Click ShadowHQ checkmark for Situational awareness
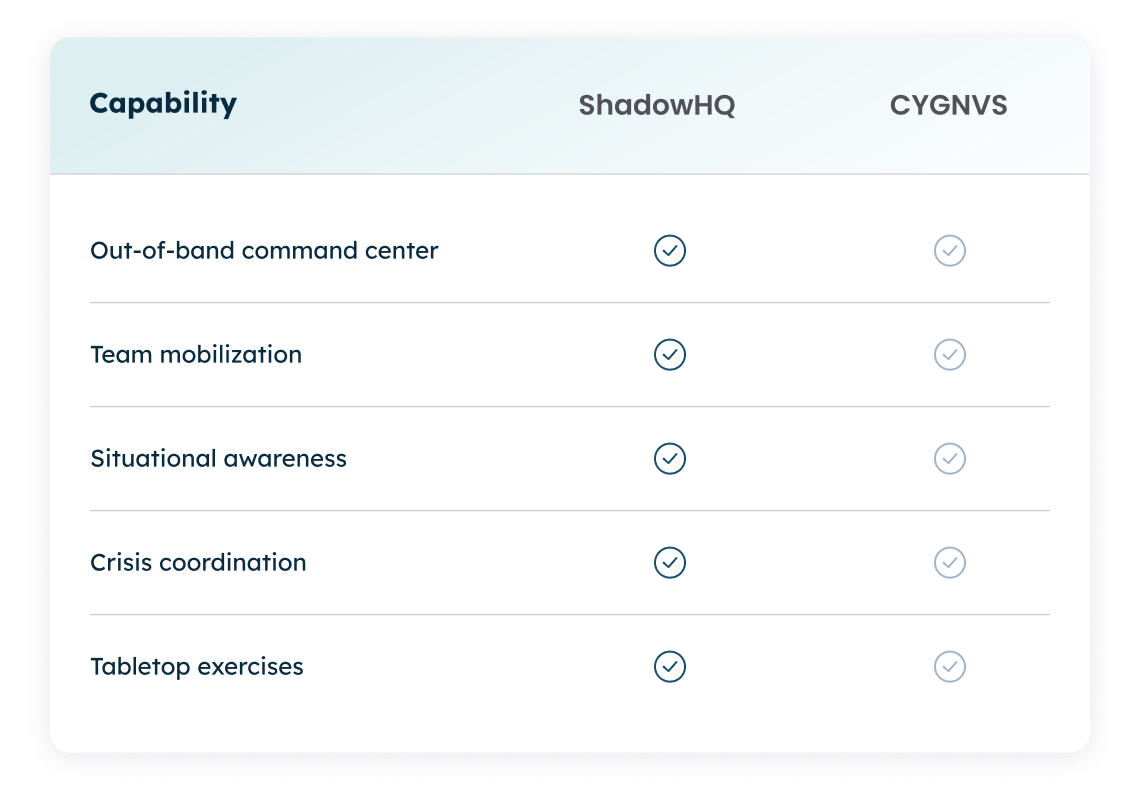The height and width of the screenshot is (790, 1140). tap(670, 459)
